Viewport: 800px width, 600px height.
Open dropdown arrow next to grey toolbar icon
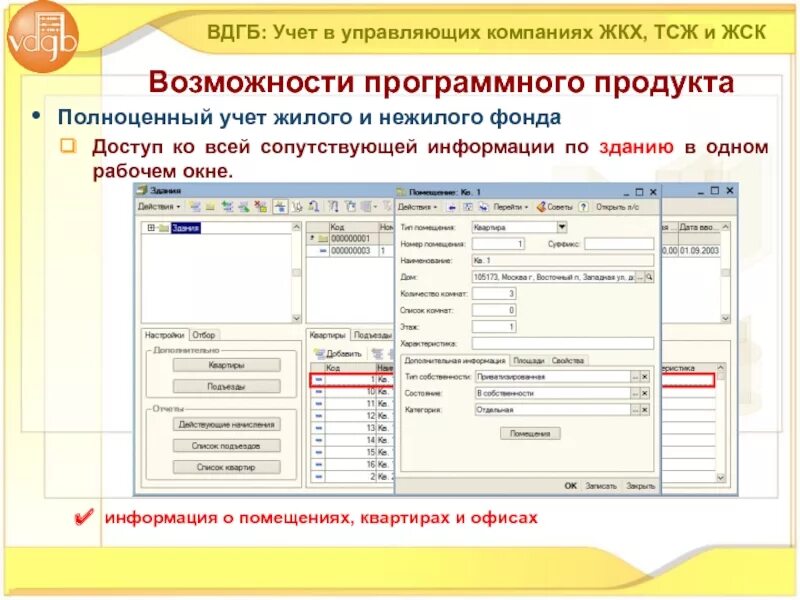pos(376,207)
